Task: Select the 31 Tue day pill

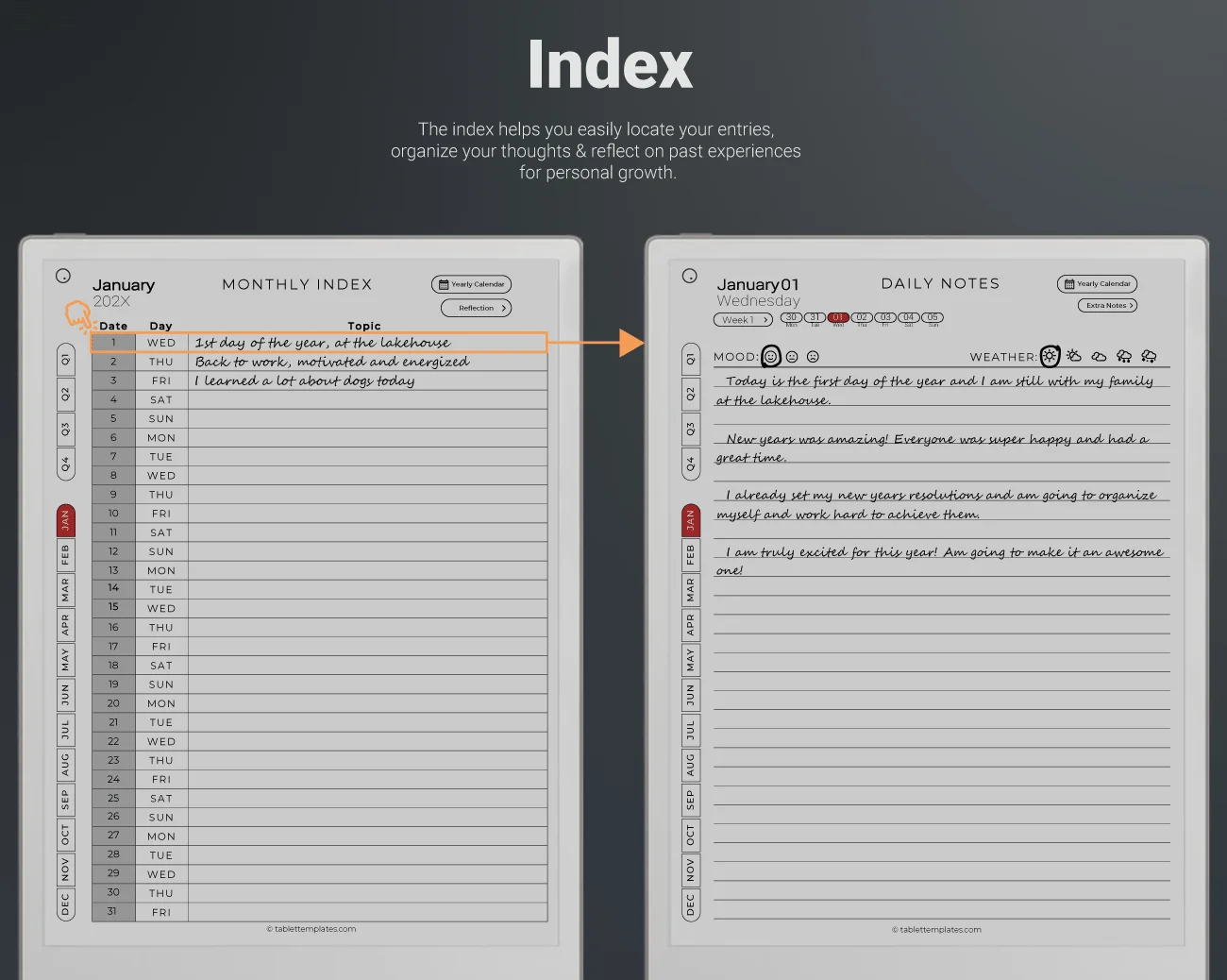Action: click(x=815, y=318)
